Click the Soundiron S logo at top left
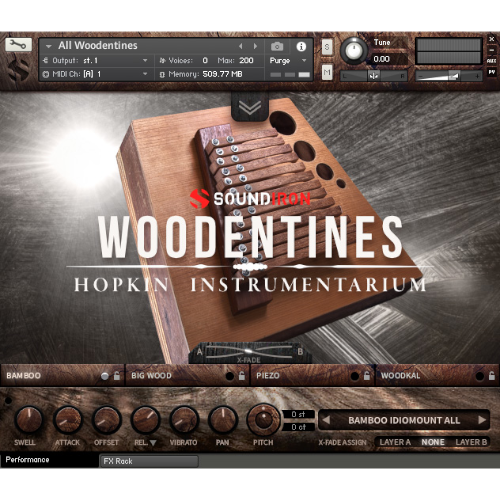 coord(18,69)
